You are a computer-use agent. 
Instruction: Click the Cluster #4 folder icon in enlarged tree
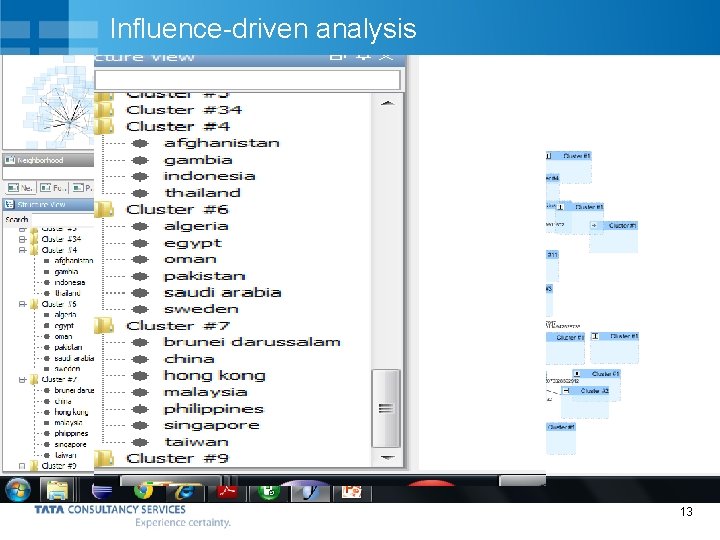click(x=105, y=126)
